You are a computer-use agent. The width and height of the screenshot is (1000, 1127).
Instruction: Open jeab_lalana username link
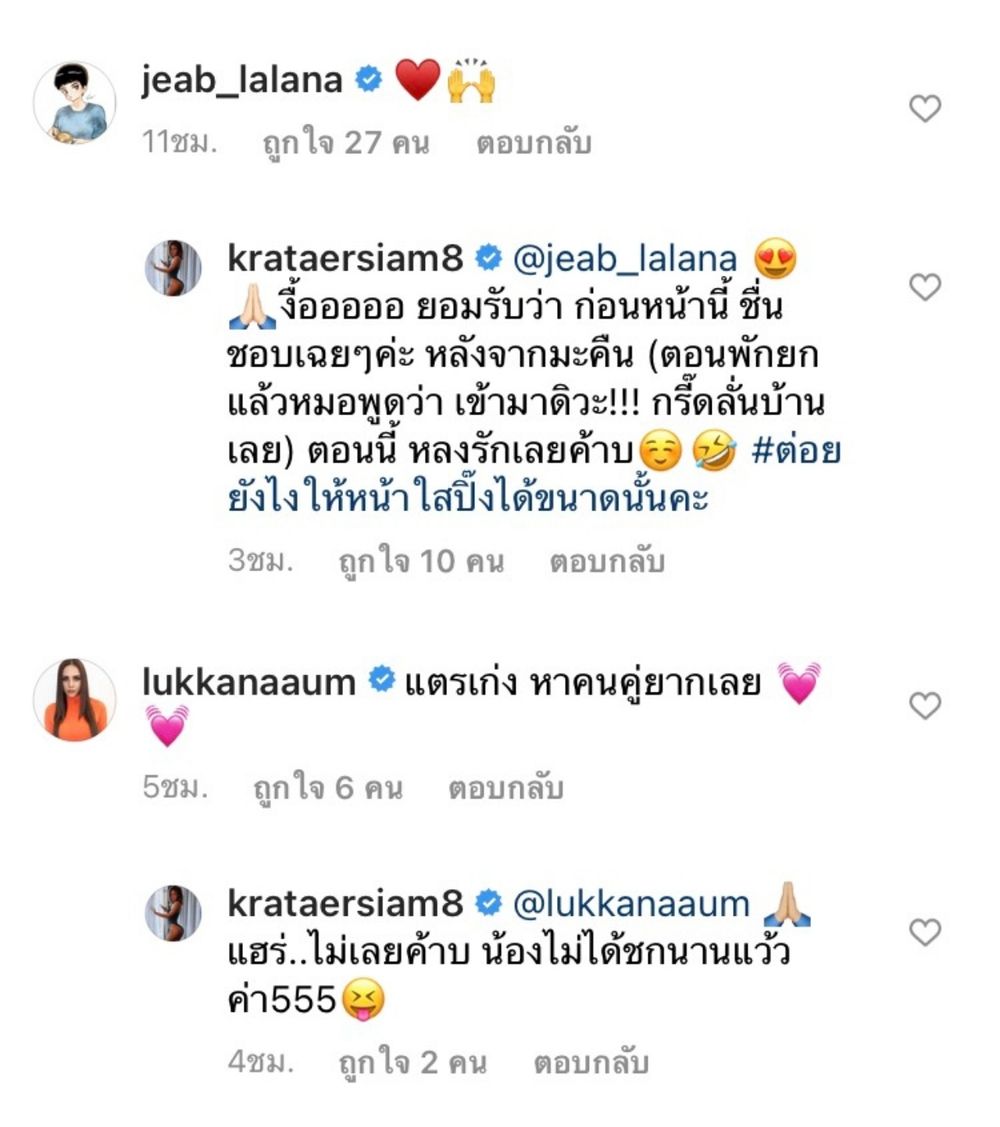242,80
